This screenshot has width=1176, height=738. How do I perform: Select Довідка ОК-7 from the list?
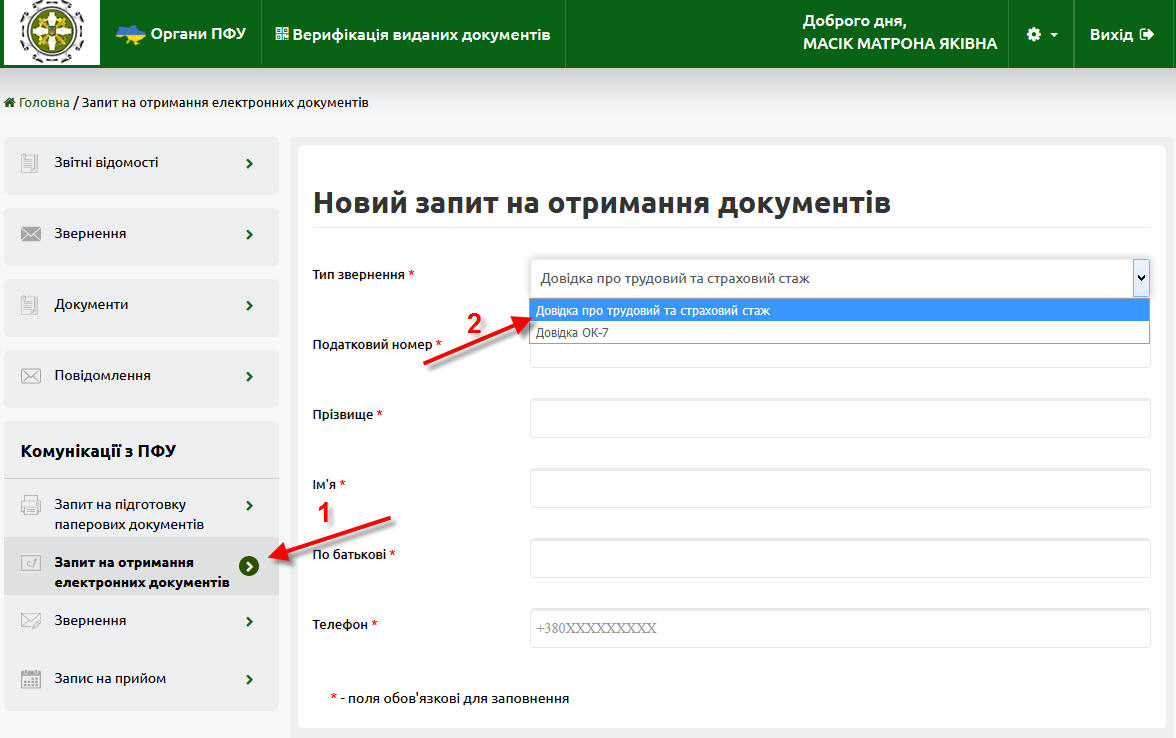coord(572,333)
